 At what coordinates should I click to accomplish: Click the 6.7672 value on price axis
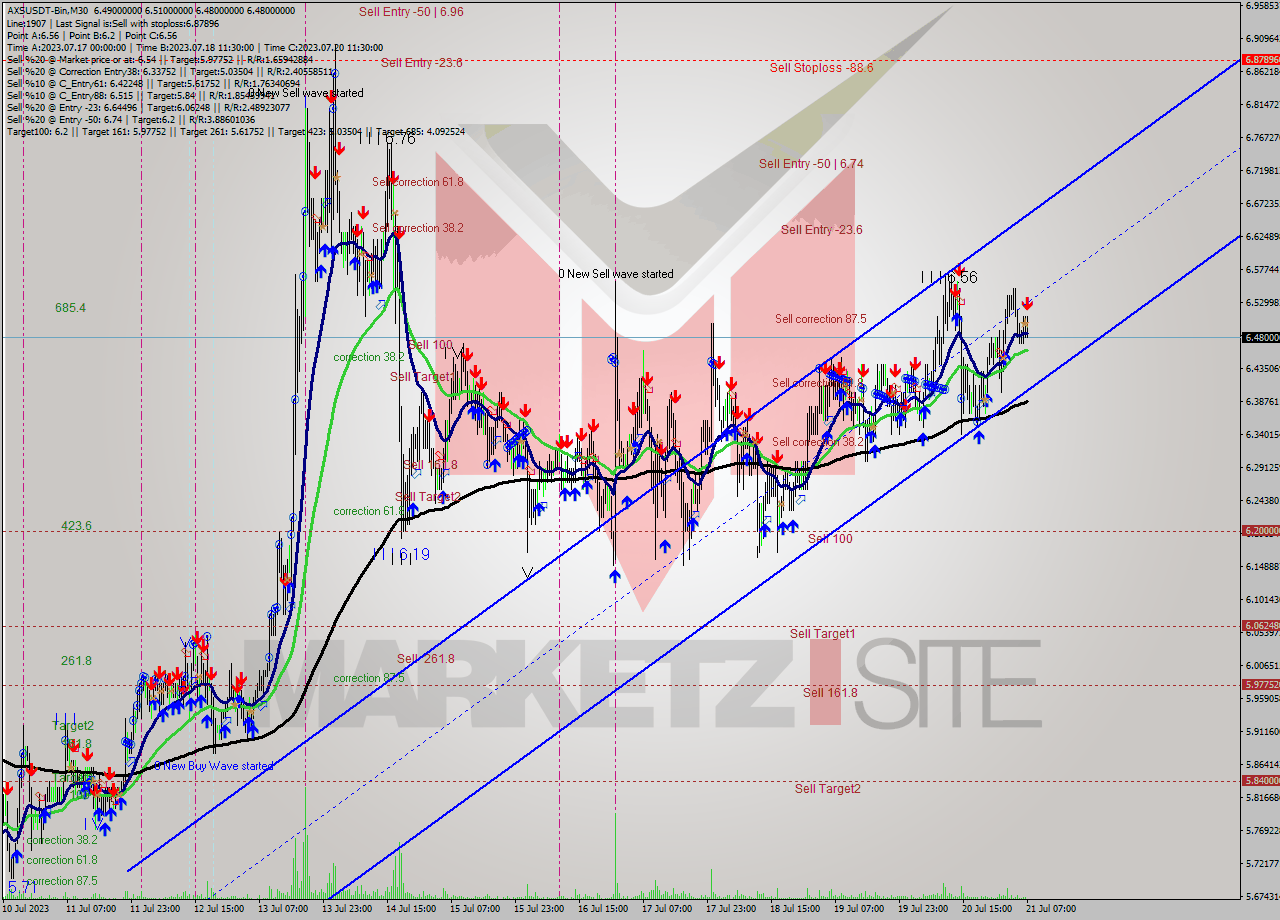(x=1262, y=137)
